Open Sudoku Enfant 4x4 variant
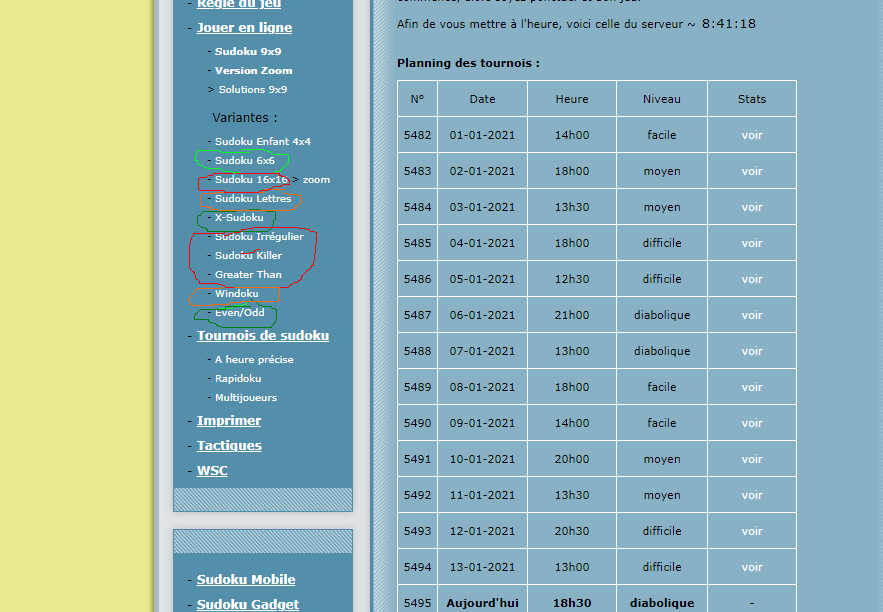883x612 pixels. pos(262,141)
